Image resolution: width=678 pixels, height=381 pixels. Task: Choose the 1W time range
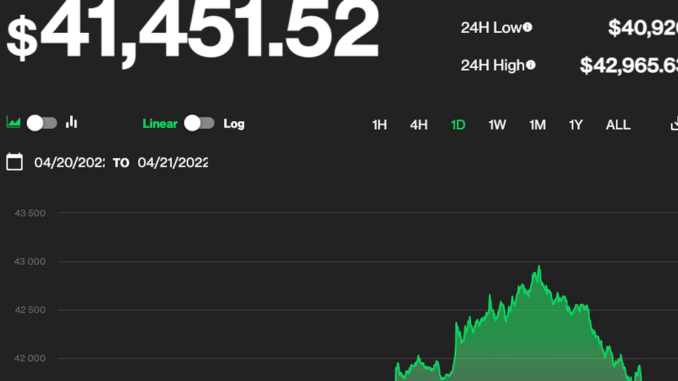tap(497, 125)
